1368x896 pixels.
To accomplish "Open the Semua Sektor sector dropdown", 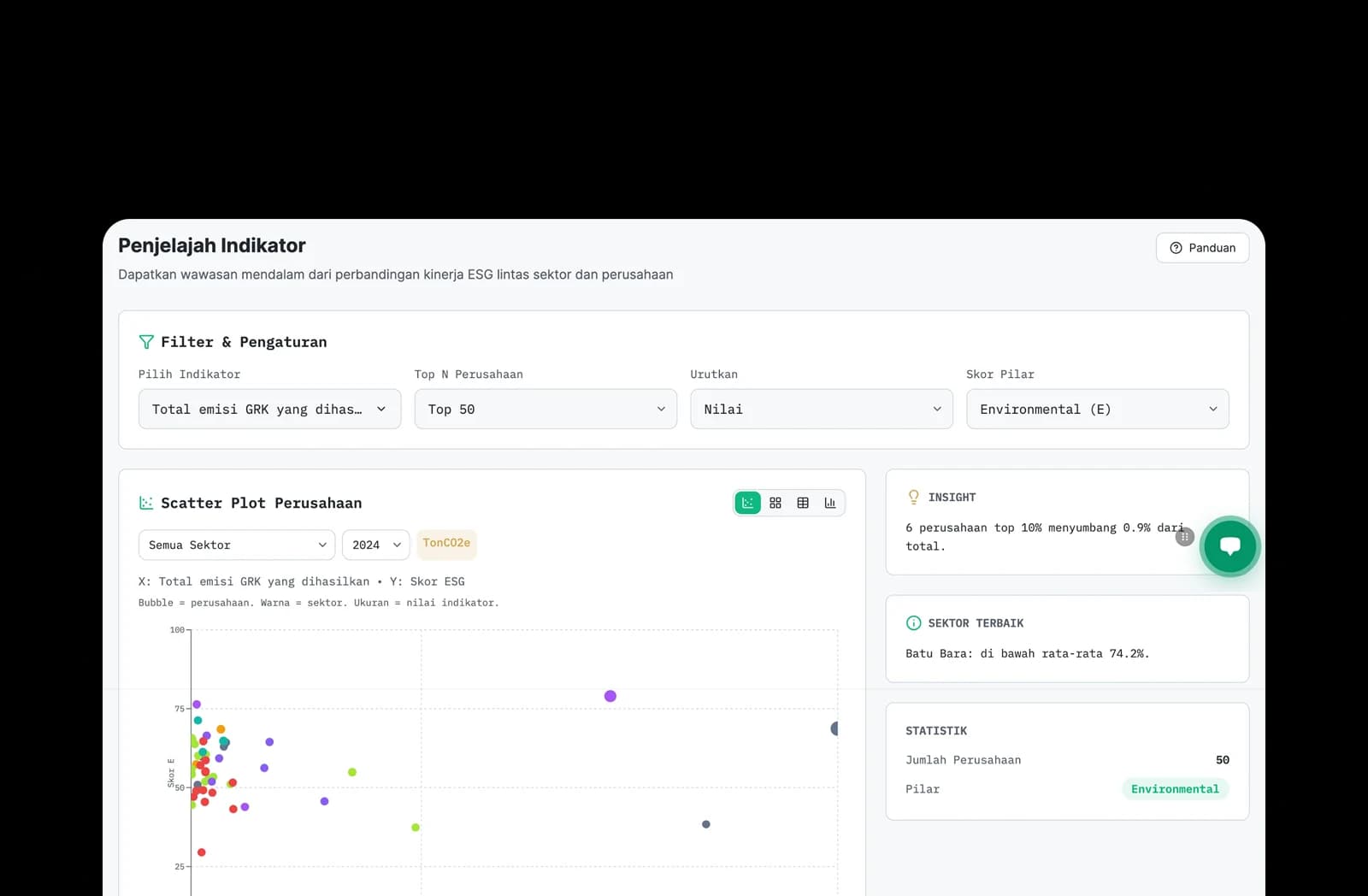I will pos(237,545).
